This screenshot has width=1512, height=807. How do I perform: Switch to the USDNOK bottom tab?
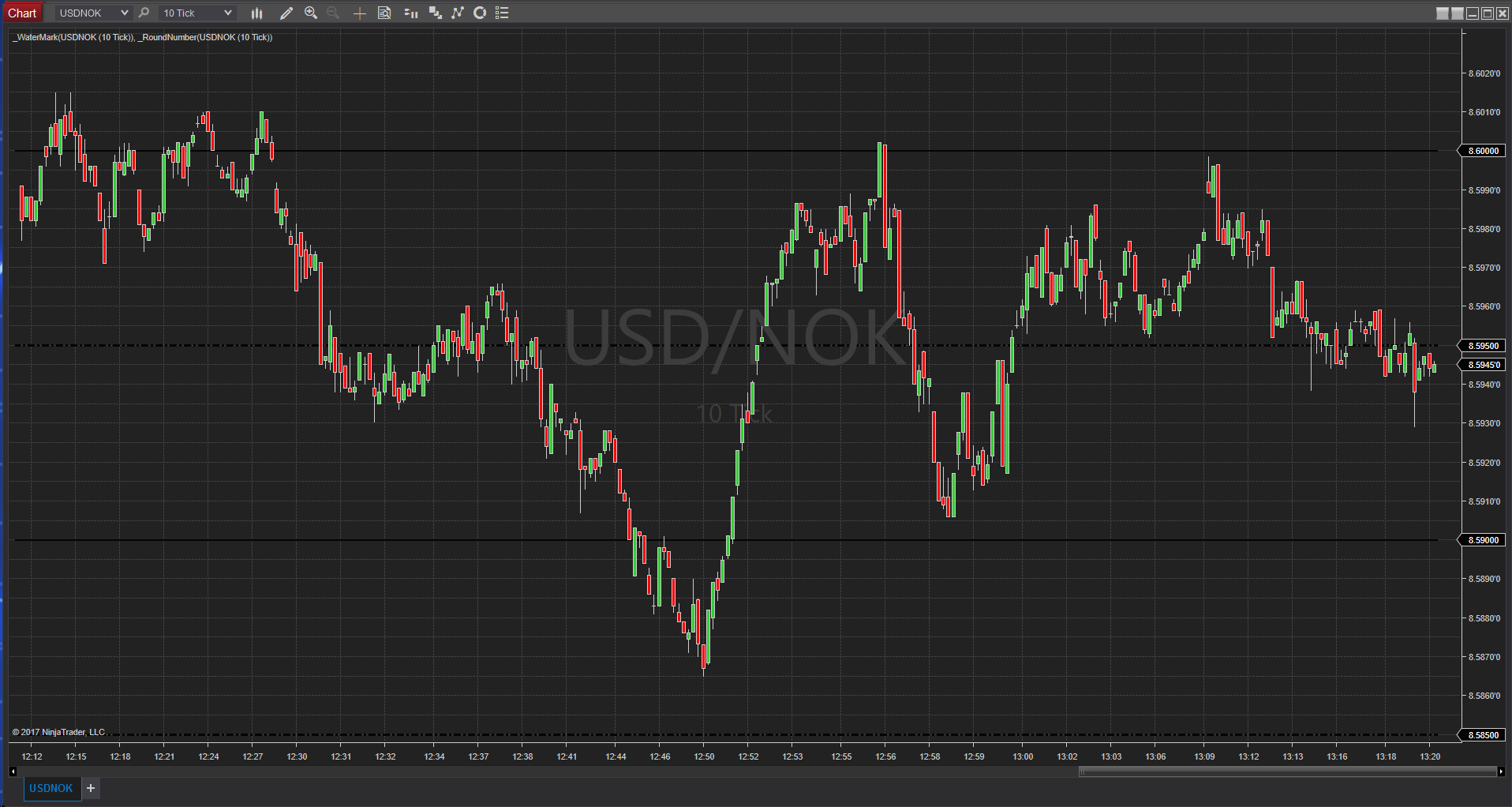coord(51,788)
